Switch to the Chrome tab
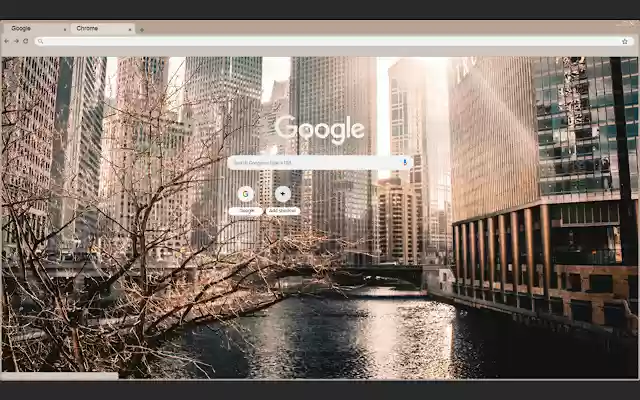The width and height of the screenshot is (640, 400). [102, 29]
